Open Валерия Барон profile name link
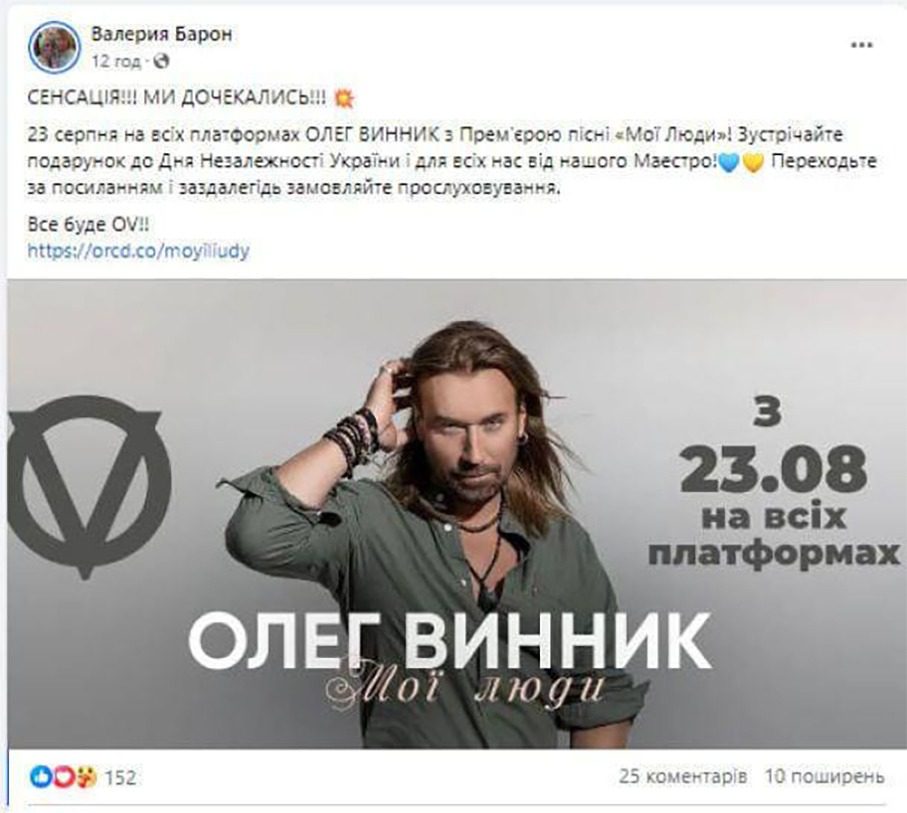This screenshot has height=813, width=907. point(162,34)
